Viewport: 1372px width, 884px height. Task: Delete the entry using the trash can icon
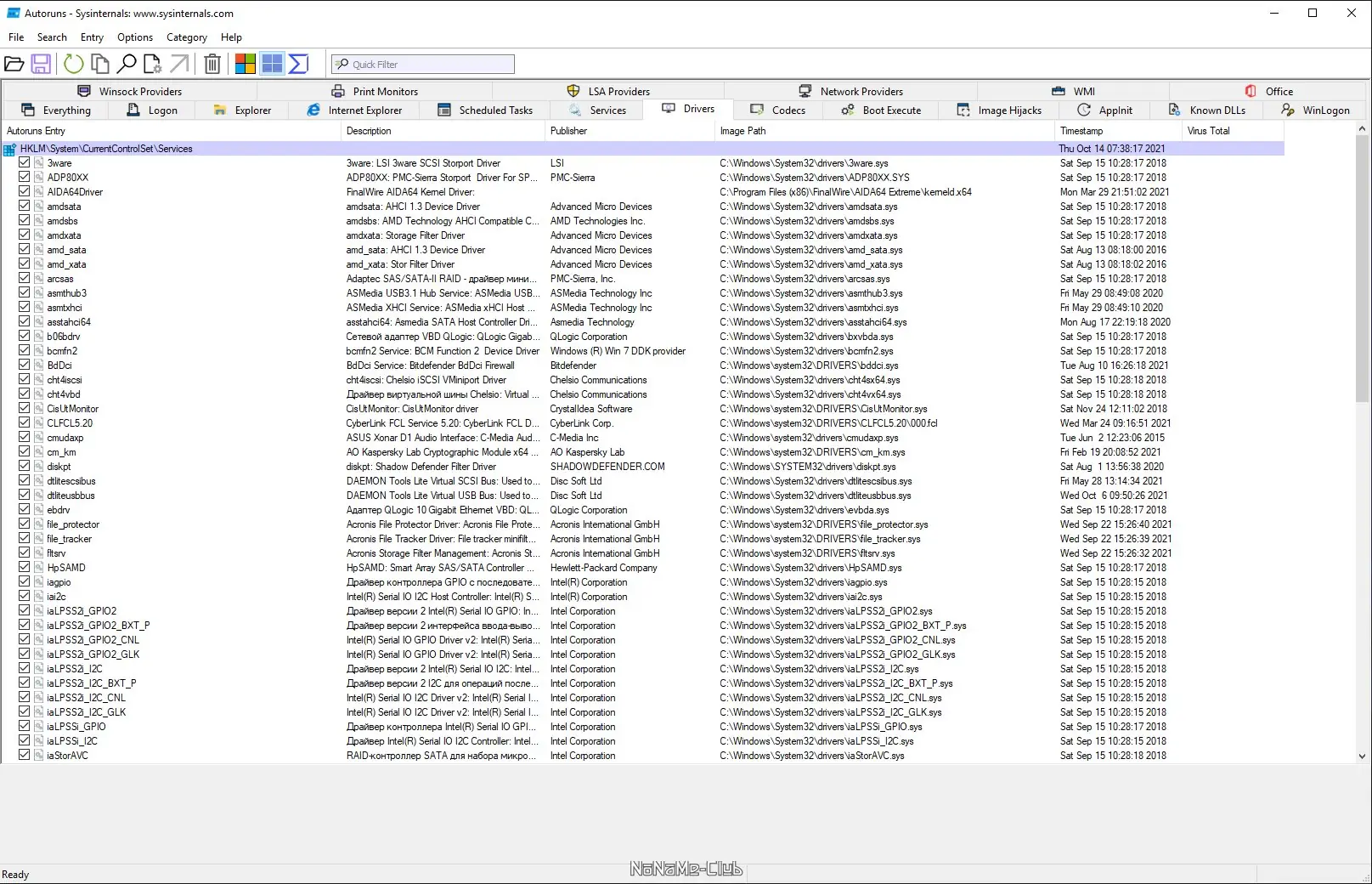(x=212, y=64)
